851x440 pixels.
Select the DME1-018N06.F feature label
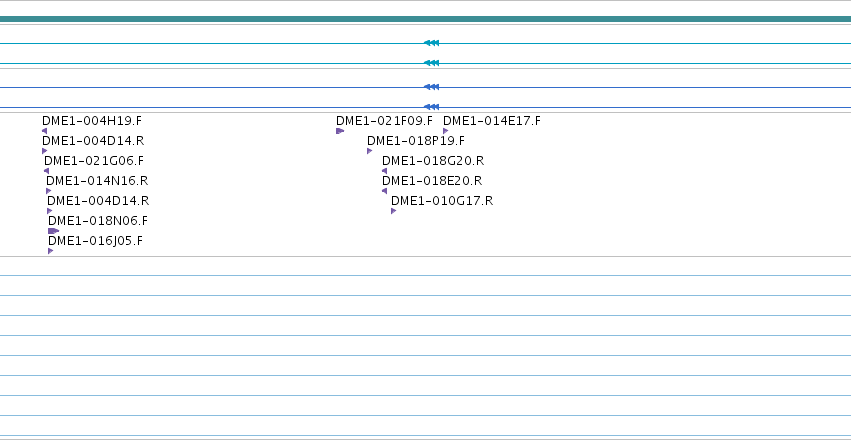pos(98,221)
